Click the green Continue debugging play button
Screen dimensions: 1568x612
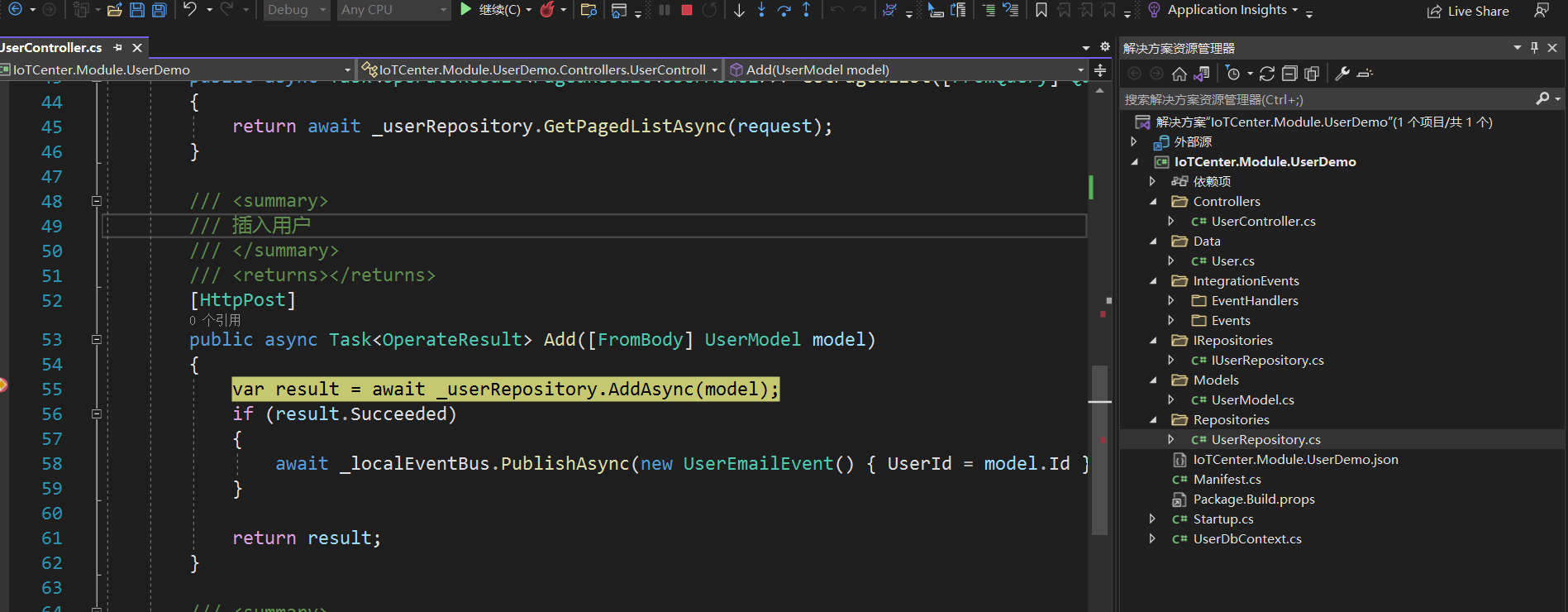coord(465,10)
